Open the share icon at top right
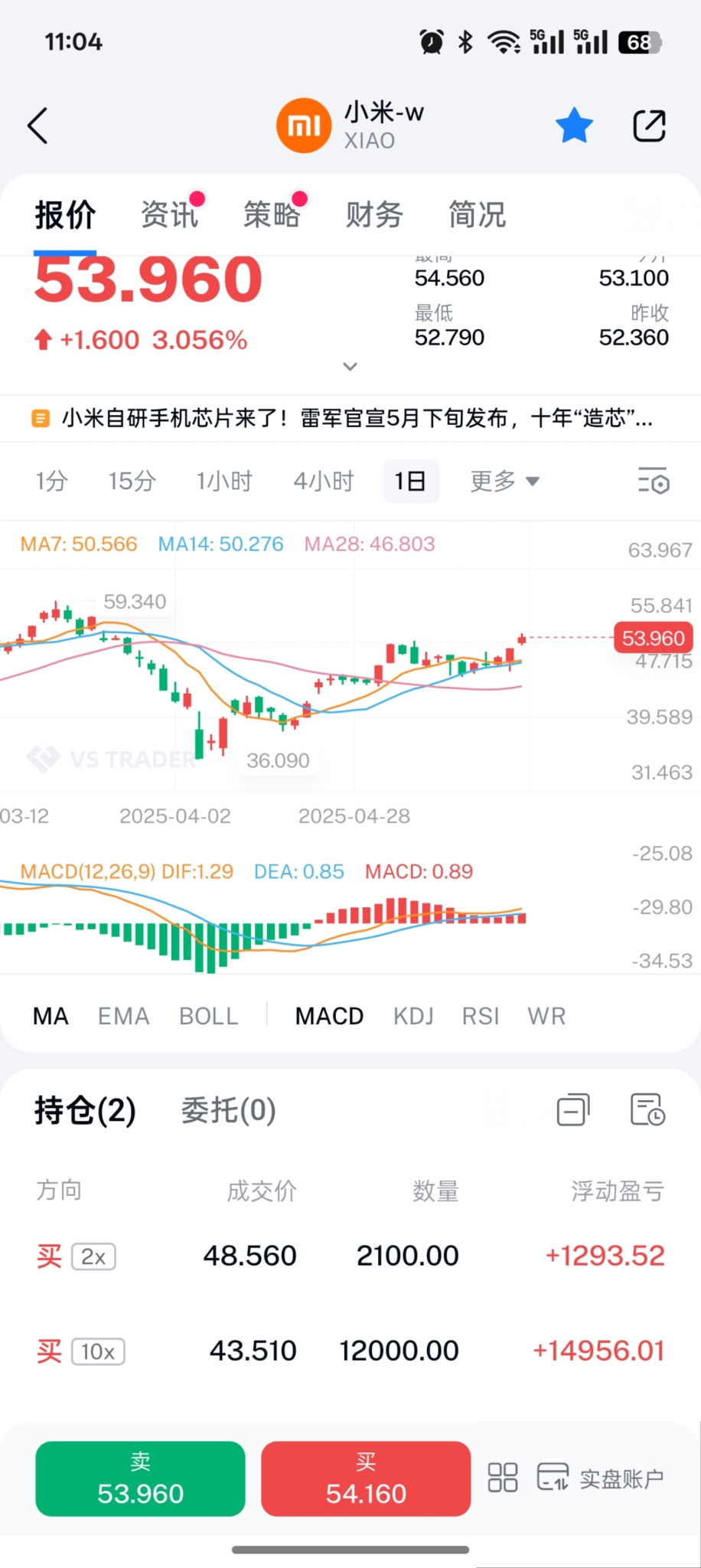 coord(649,126)
